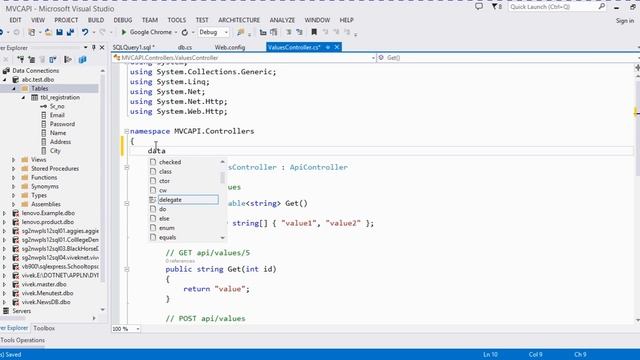Image resolution: width=640 pixels, height=360 pixels.
Task: Collapse the abc.test.dbo connection node
Action: pyautogui.click(x=5, y=79)
